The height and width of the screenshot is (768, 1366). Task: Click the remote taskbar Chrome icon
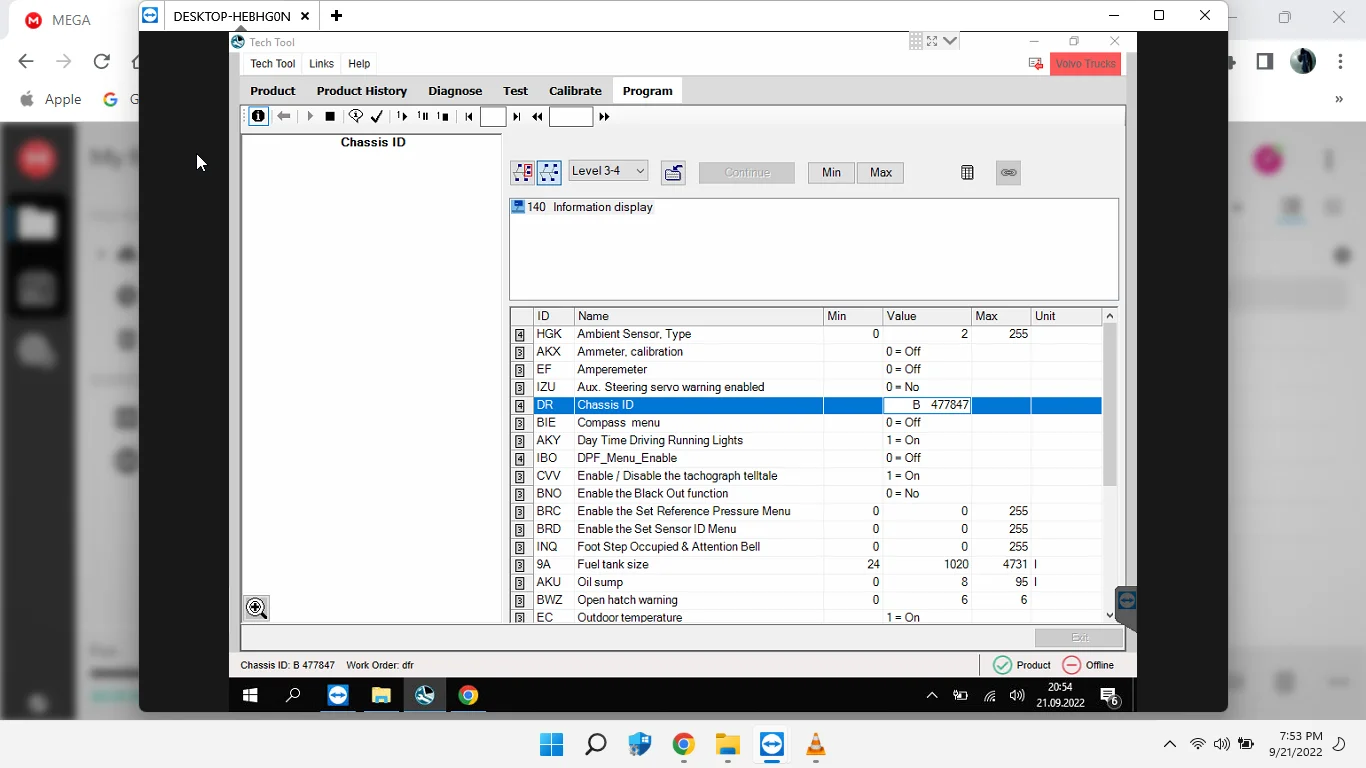pos(468,695)
